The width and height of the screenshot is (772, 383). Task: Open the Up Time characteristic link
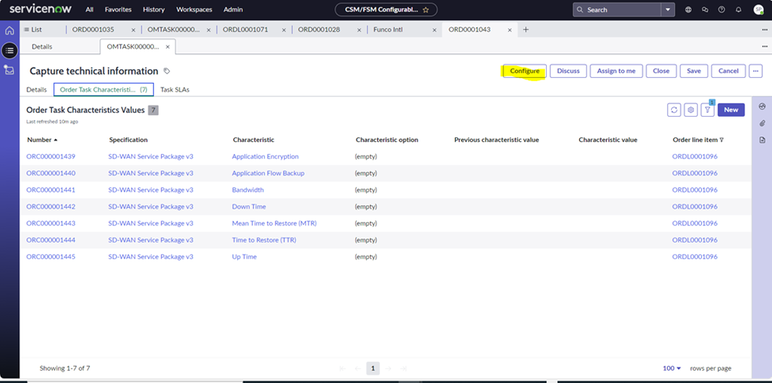pos(244,257)
